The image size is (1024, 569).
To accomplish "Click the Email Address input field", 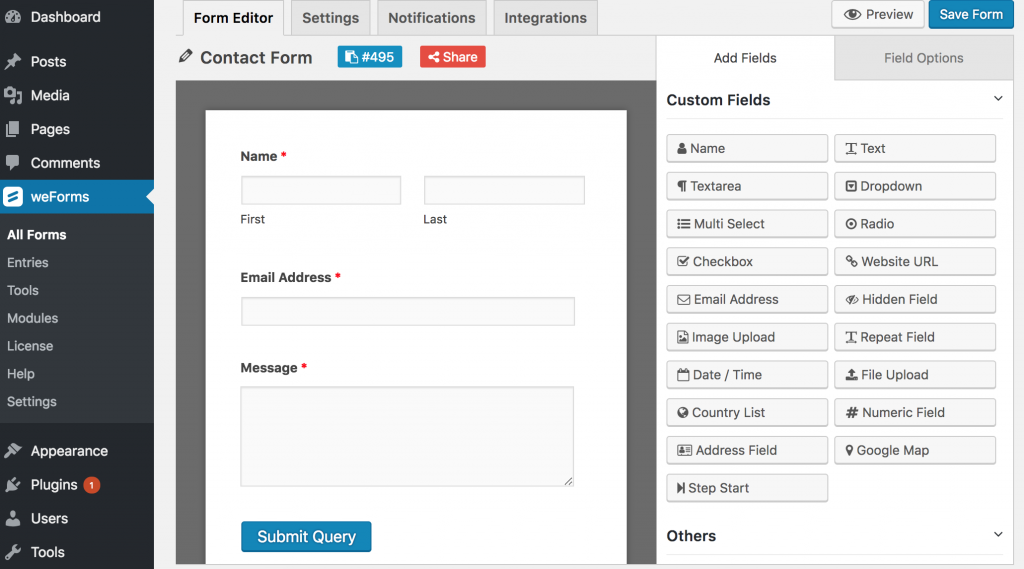I will point(408,311).
